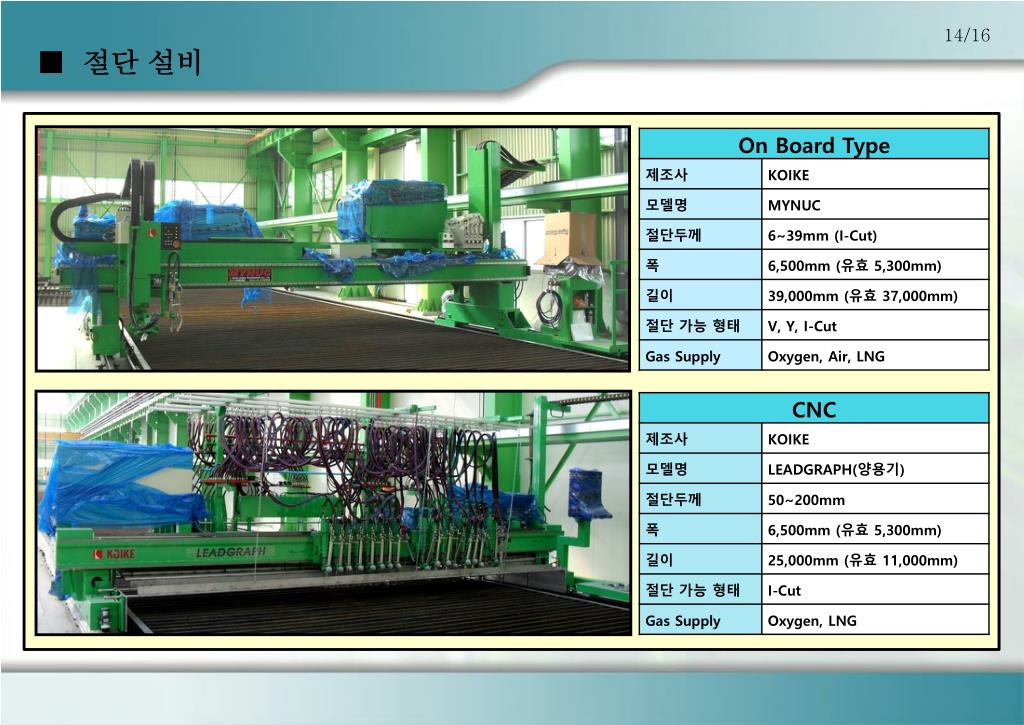Click 절단두께 label in On Board Type table
Screen dimensions: 1024x725
click(673, 234)
